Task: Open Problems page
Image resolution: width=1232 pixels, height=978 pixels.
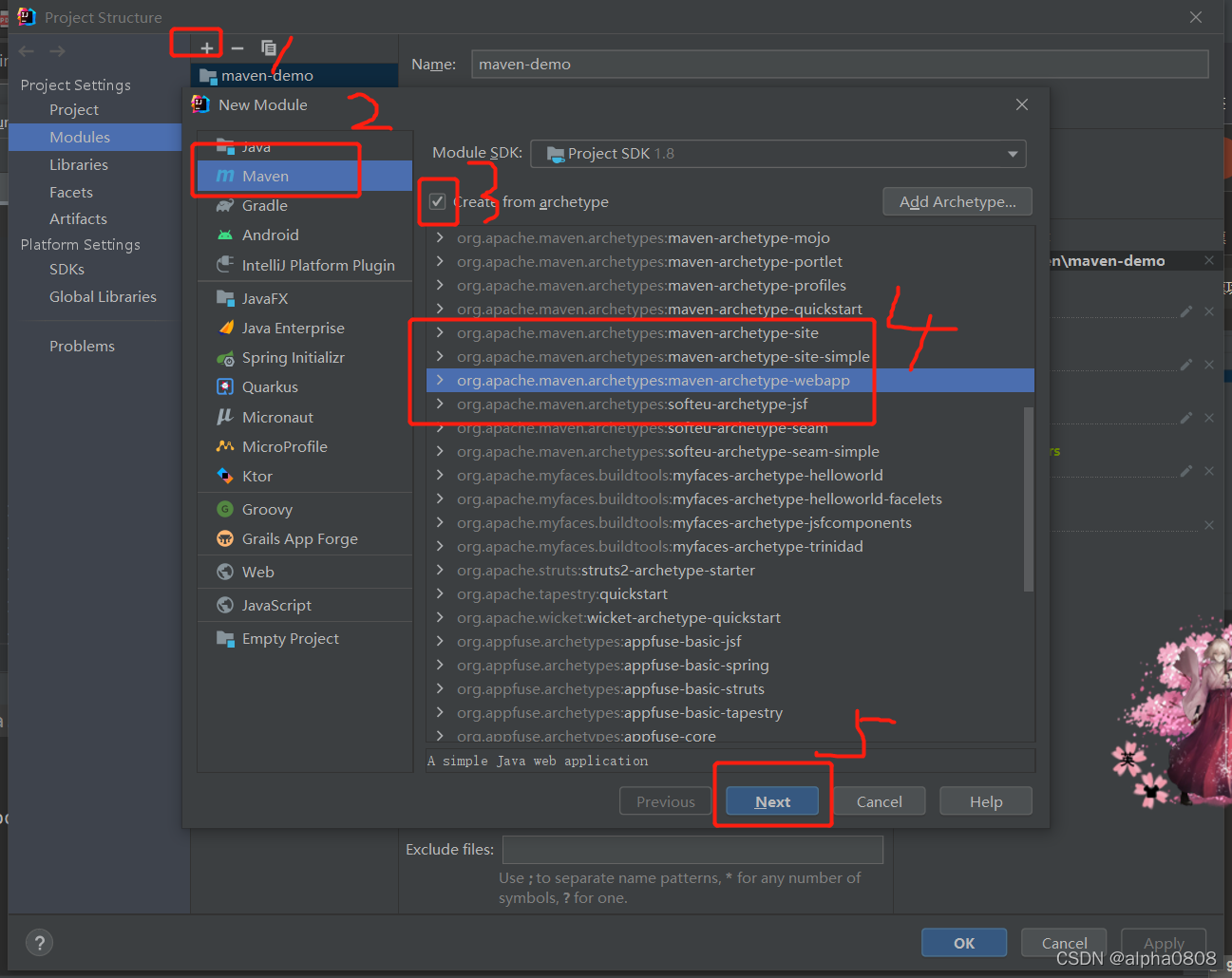Action: tap(82, 346)
